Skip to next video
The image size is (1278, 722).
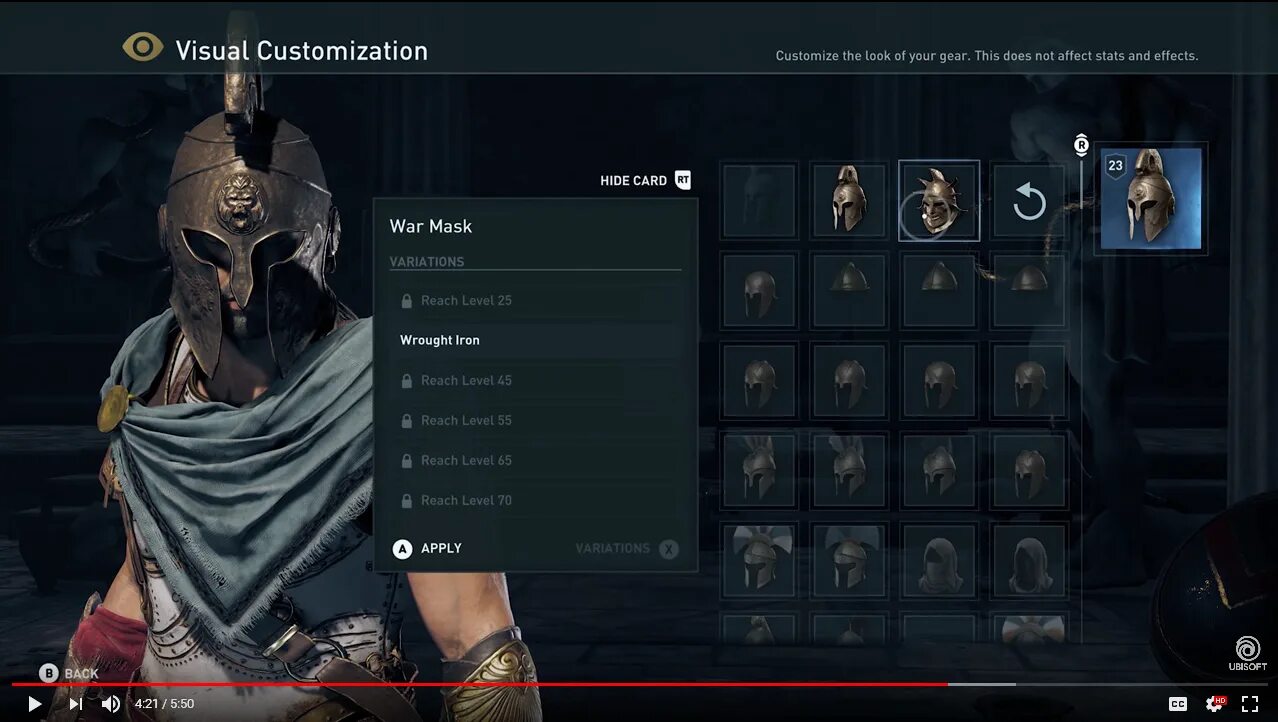click(75, 704)
